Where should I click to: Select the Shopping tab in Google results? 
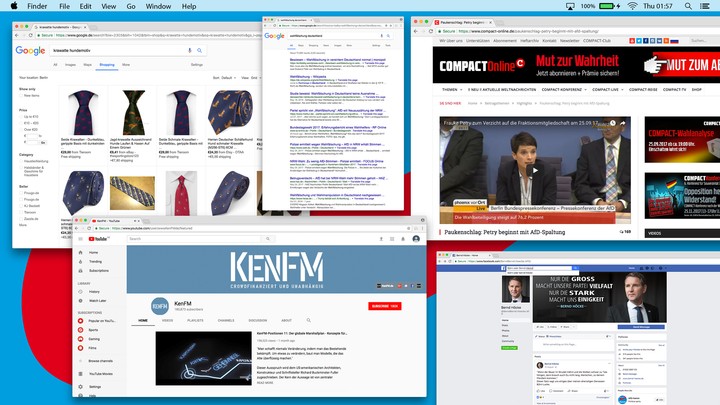[x=107, y=65]
